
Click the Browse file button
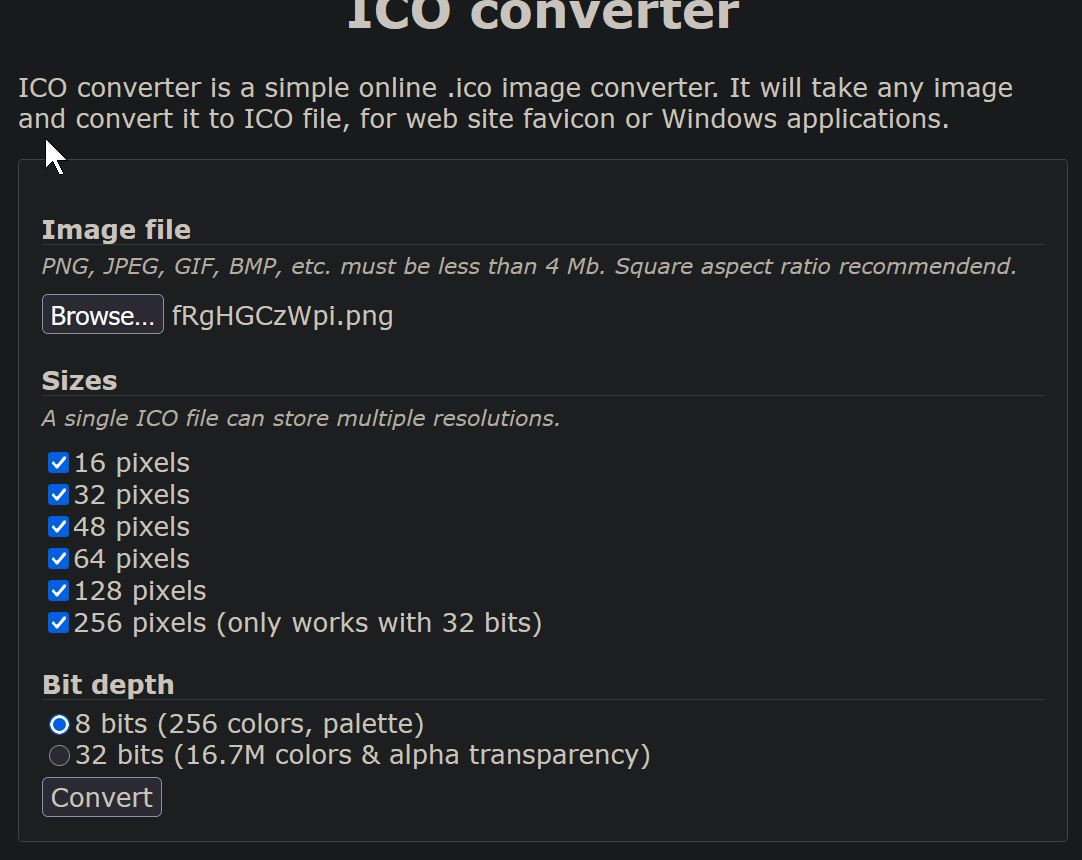[x=102, y=315]
